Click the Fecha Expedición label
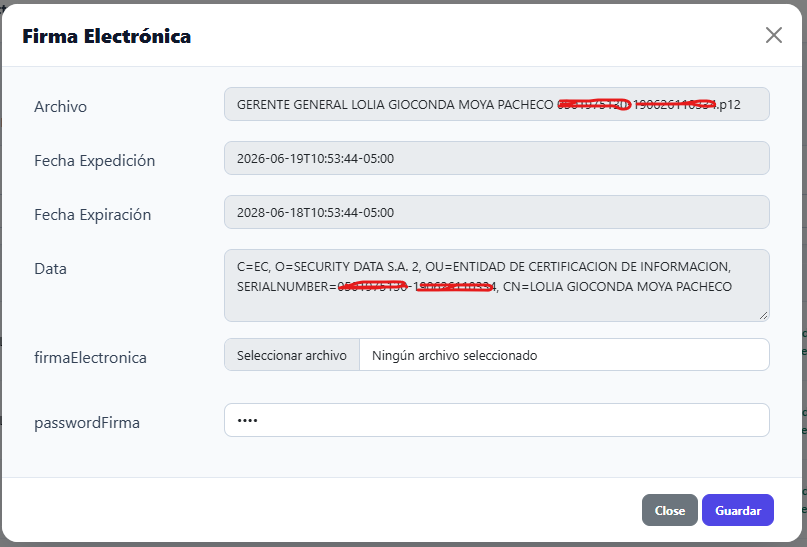807x547 pixels. (x=95, y=161)
